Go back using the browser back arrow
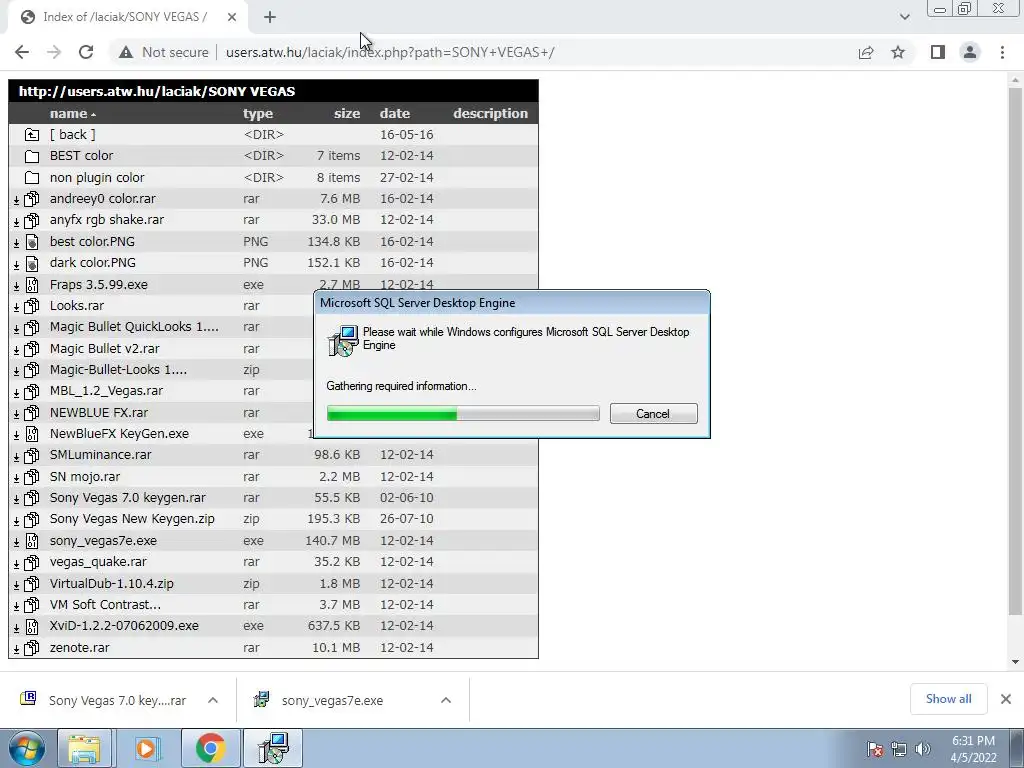 (22, 52)
